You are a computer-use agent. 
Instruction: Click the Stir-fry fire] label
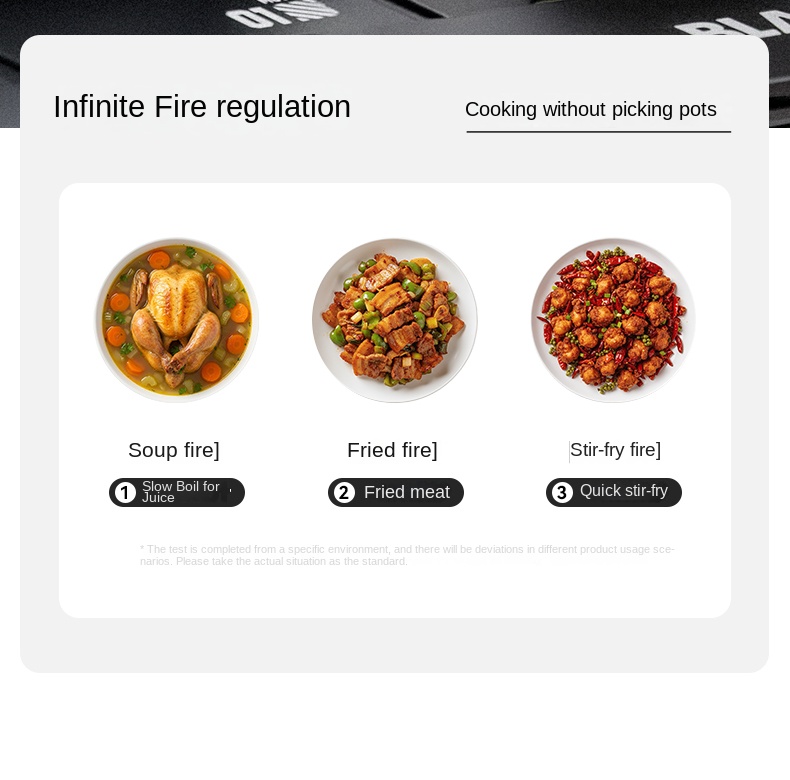(615, 450)
